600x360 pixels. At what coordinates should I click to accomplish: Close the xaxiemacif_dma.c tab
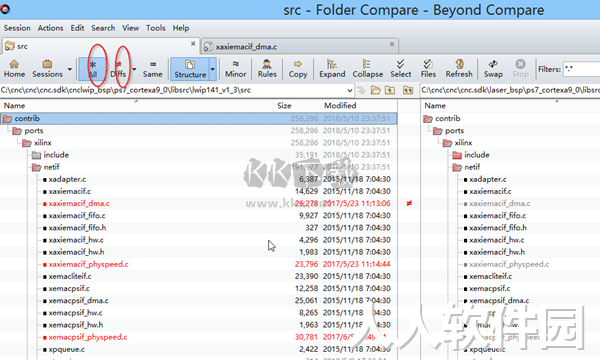(x=392, y=44)
